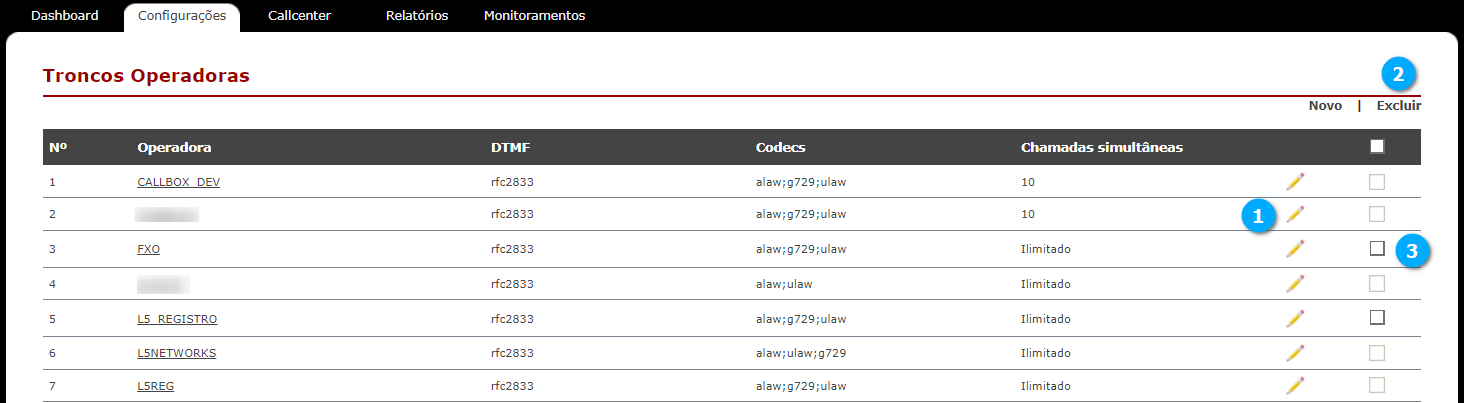Tick the L5_REGISTRO row checkbox
This screenshot has height=403, width=1464.
pos(1377,317)
